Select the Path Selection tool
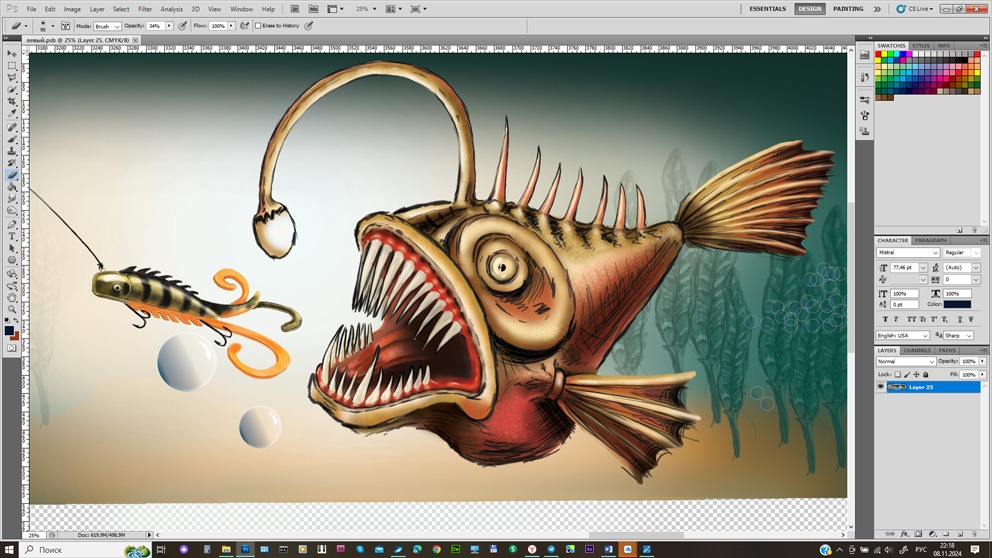Viewport: 992px width, 558px height. tap(12, 249)
